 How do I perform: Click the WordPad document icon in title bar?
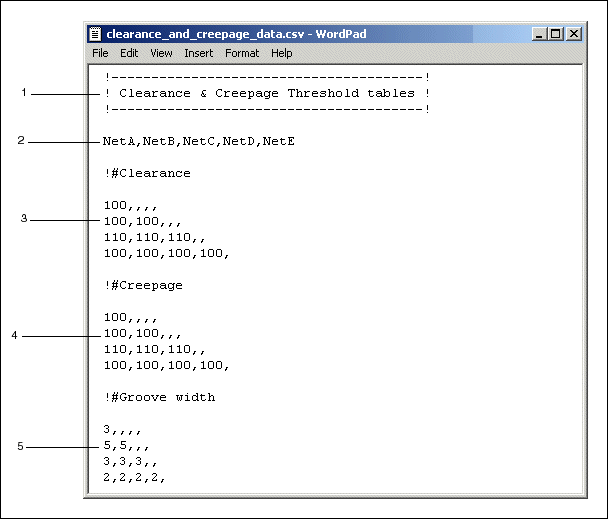pyautogui.click(x=97, y=34)
